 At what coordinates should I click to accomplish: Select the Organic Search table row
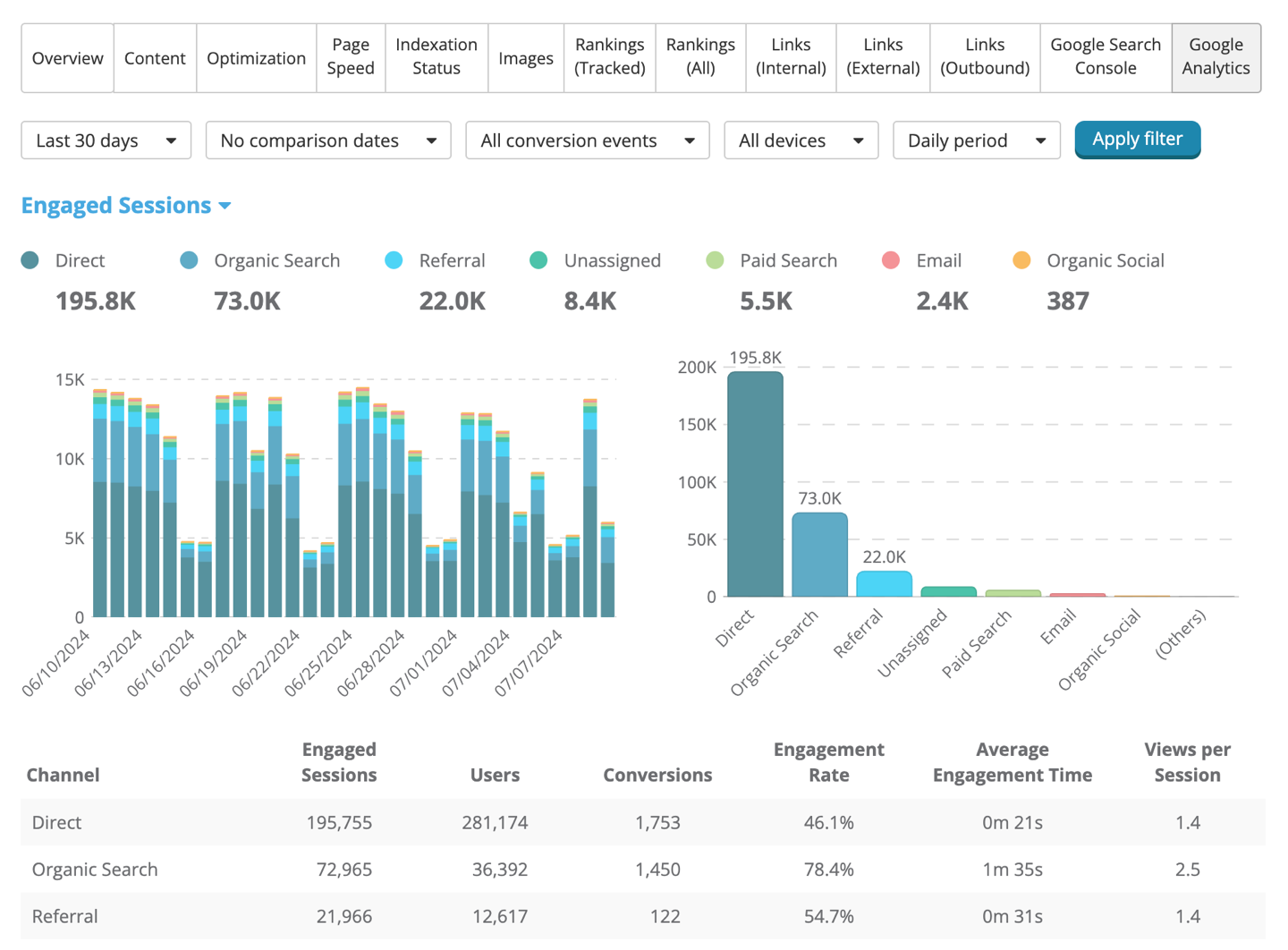pos(643,869)
